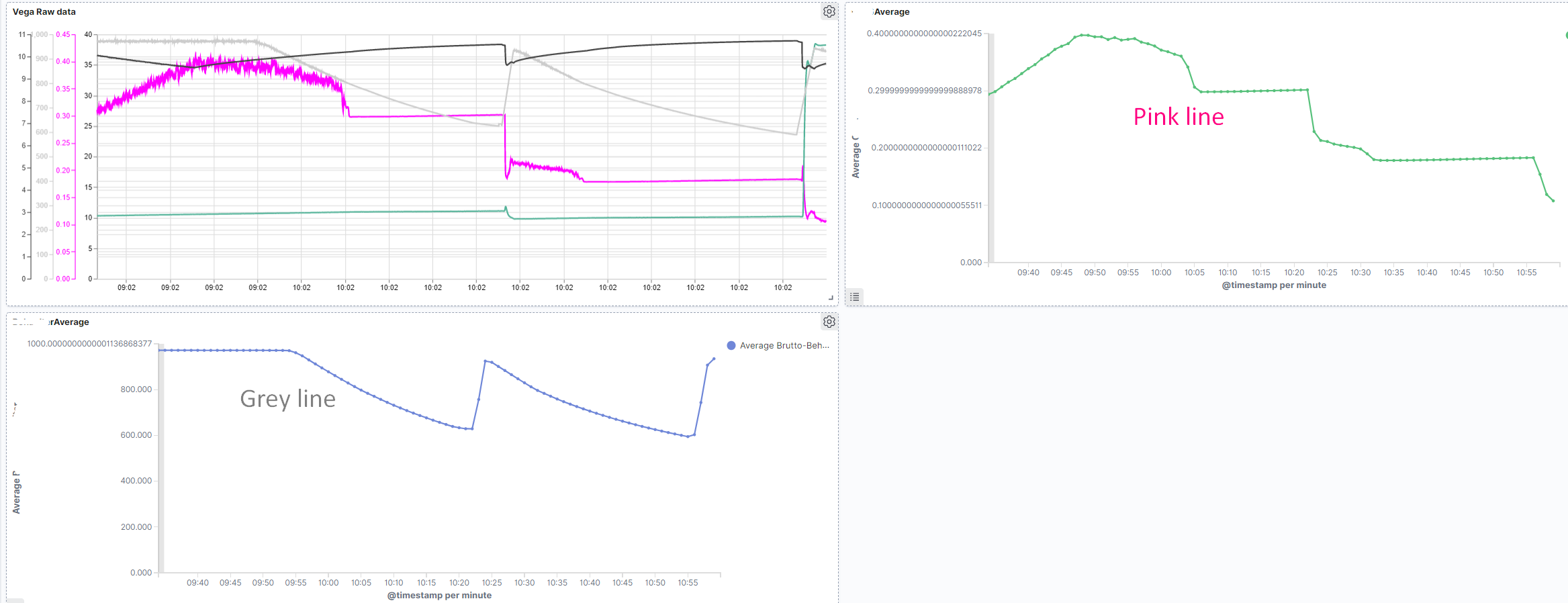Screen dimensions: 1568x603
Task: Click the magenta 0.45 axis value in Vega chart
Action: tap(63, 34)
